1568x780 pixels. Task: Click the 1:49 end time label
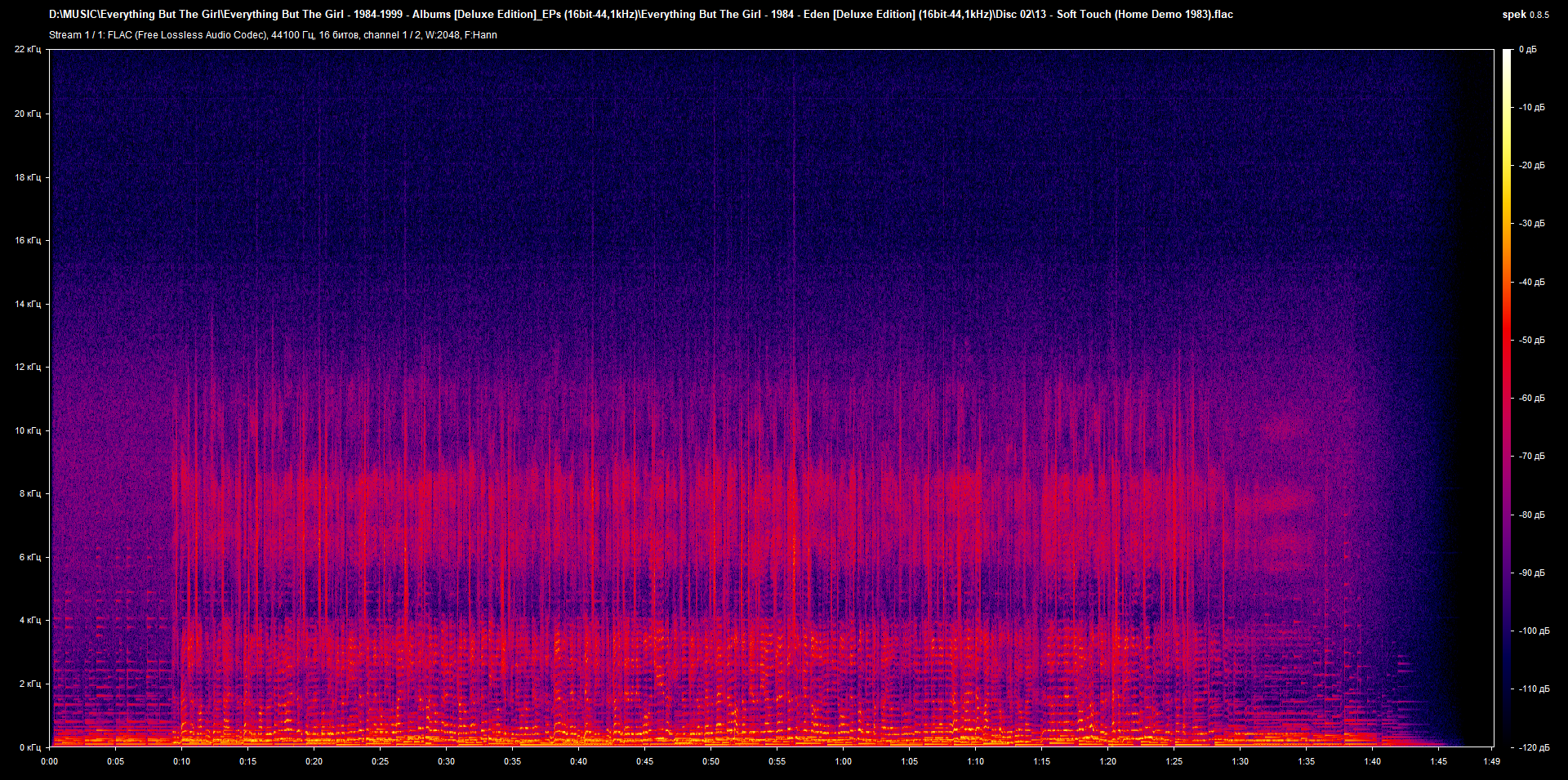(1491, 761)
